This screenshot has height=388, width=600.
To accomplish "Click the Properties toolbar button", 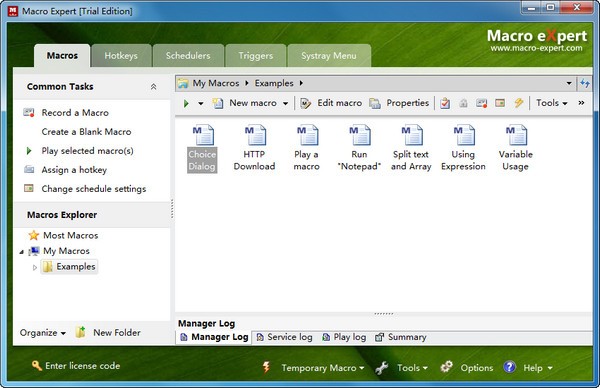I will click(x=399, y=103).
